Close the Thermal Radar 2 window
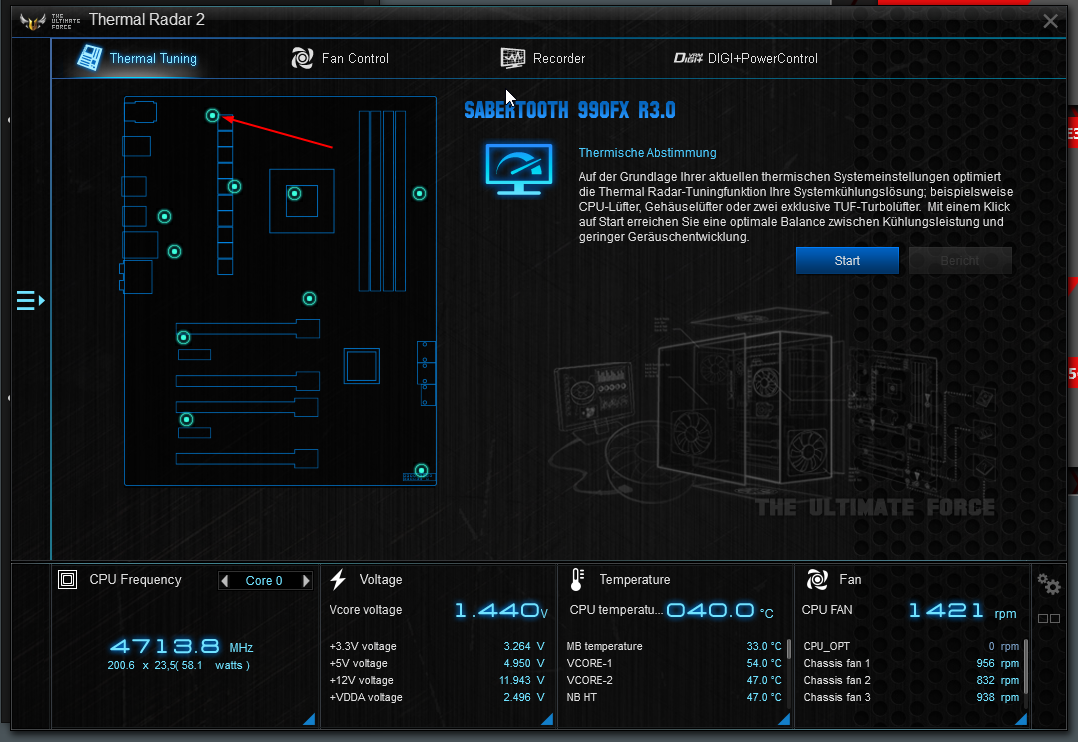The height and width of the screenshot is (742, 1078). coord(1050,21)
